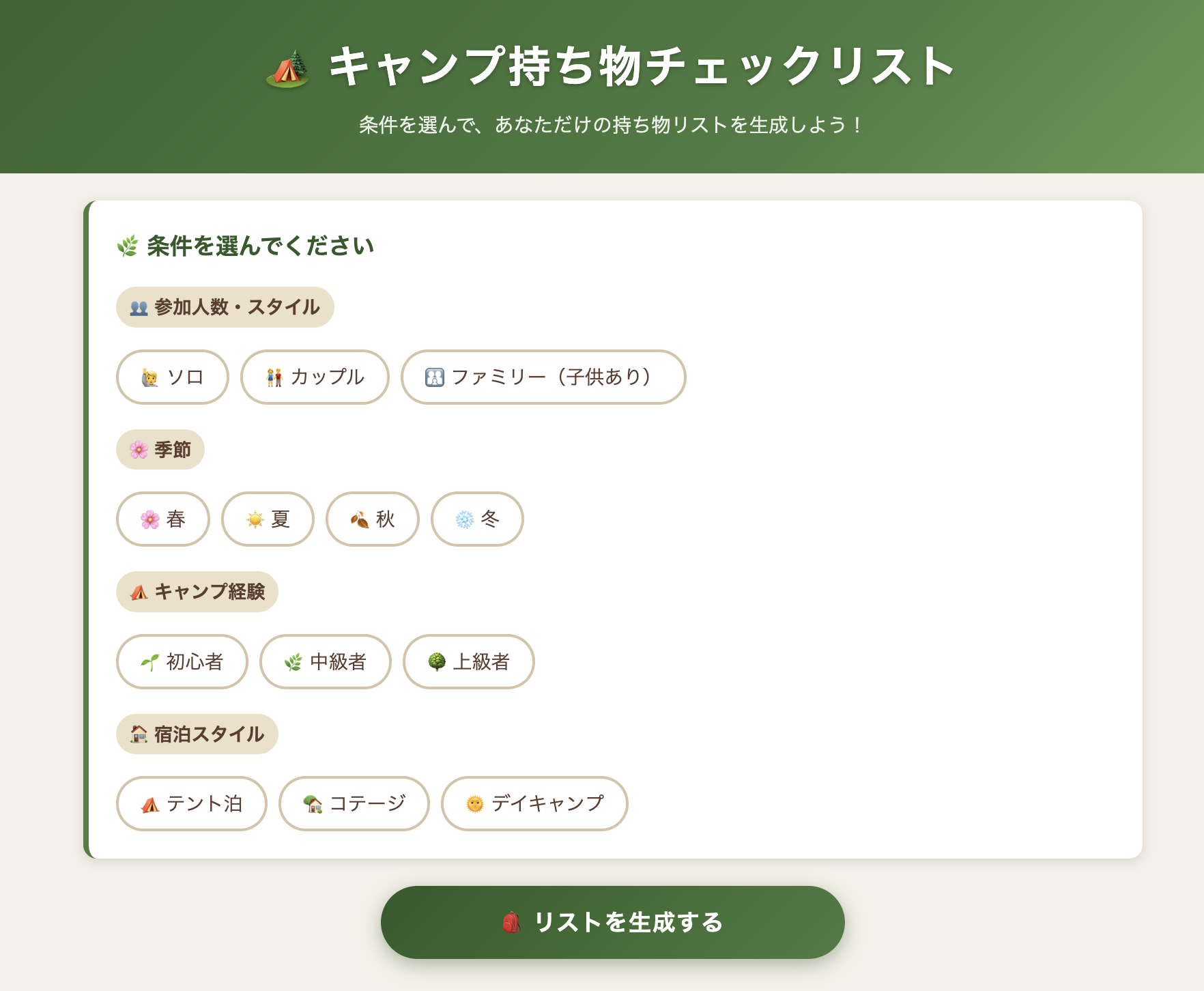Select the ソロ camping style option
The width and height of the screenshot is (1204, 991).
tap(173, 377)
